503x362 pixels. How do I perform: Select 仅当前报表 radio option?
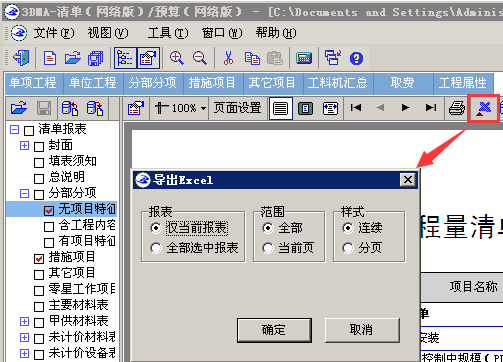[x=189, y=228]
